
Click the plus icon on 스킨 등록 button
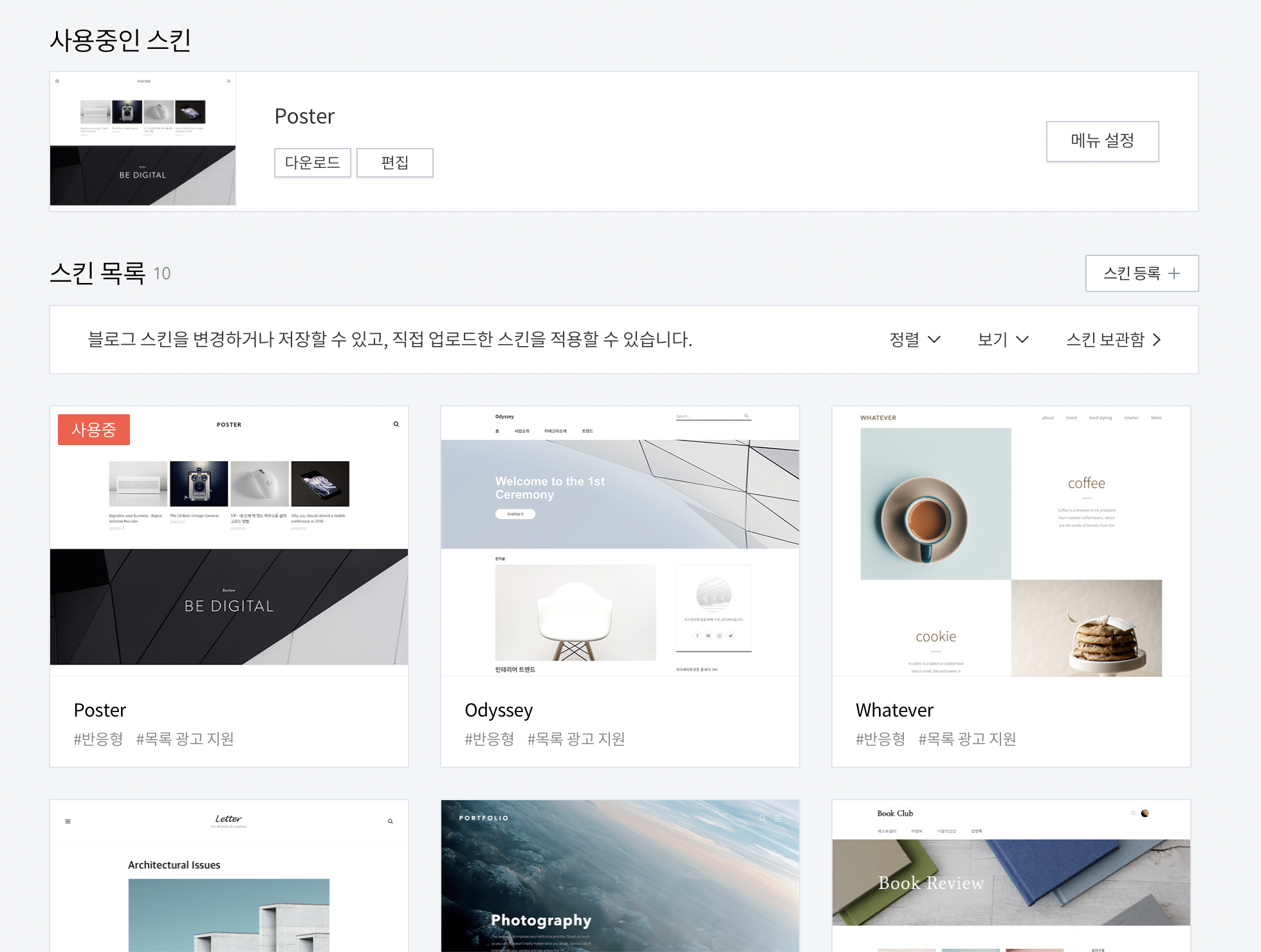[1174, 273]
